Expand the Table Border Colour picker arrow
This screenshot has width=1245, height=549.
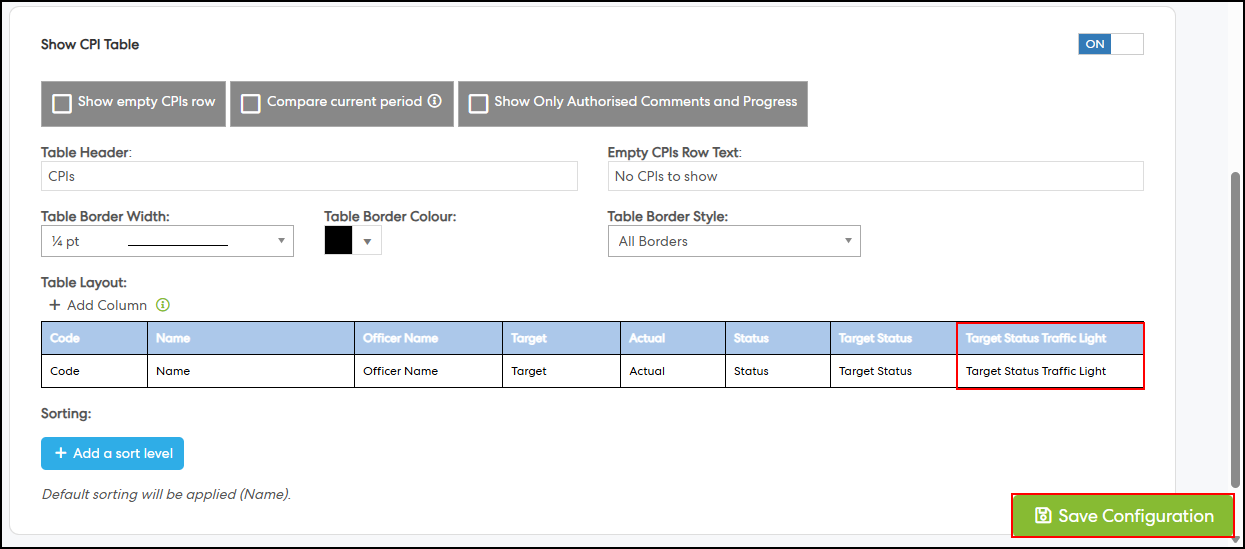click(367, 241)
